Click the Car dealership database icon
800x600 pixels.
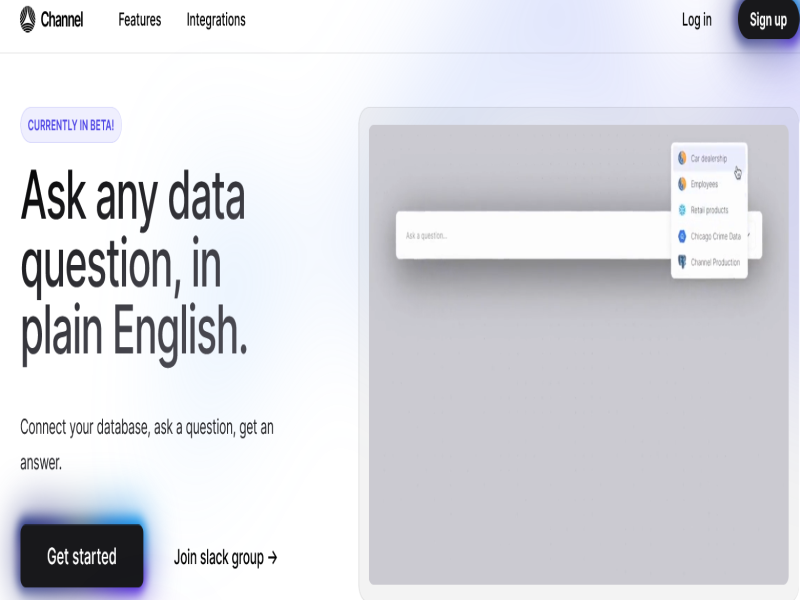pyautogui.click(x=682, y=158)
